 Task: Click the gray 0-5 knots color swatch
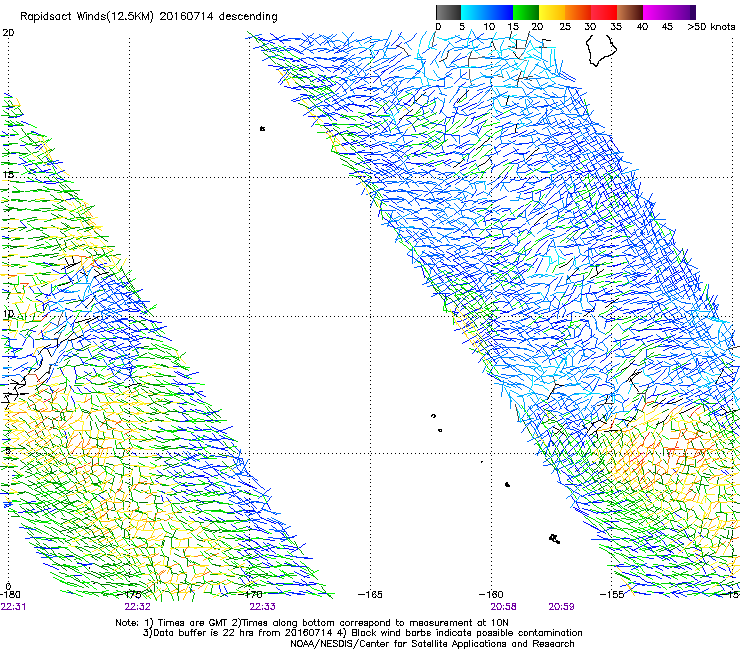pyautogui.click(x=448, y=12)
